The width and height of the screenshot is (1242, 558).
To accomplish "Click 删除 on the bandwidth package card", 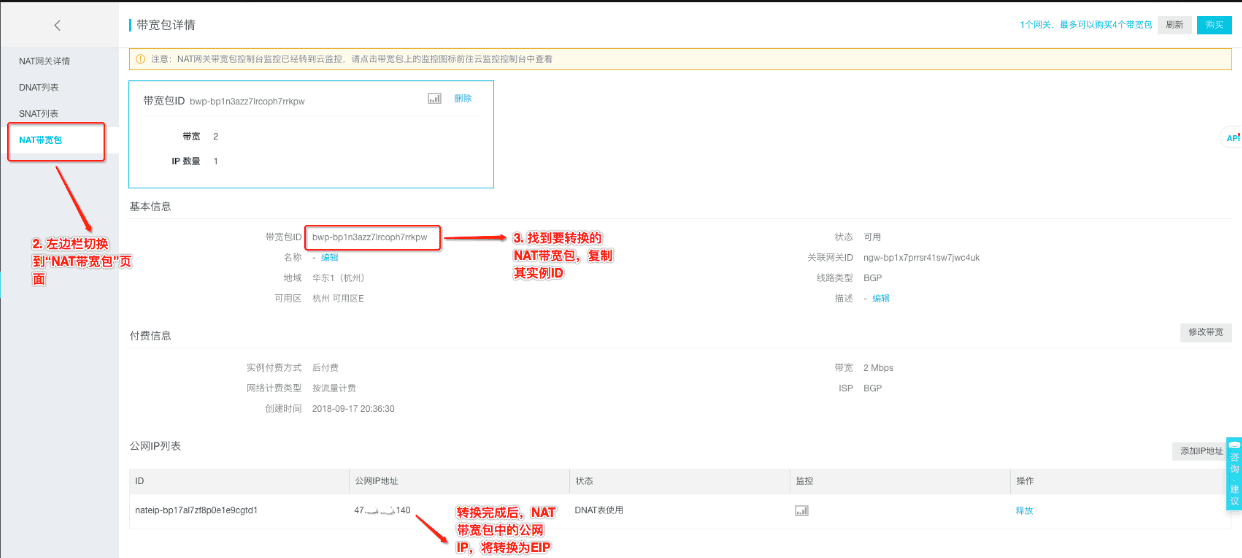I will (463, 99).
